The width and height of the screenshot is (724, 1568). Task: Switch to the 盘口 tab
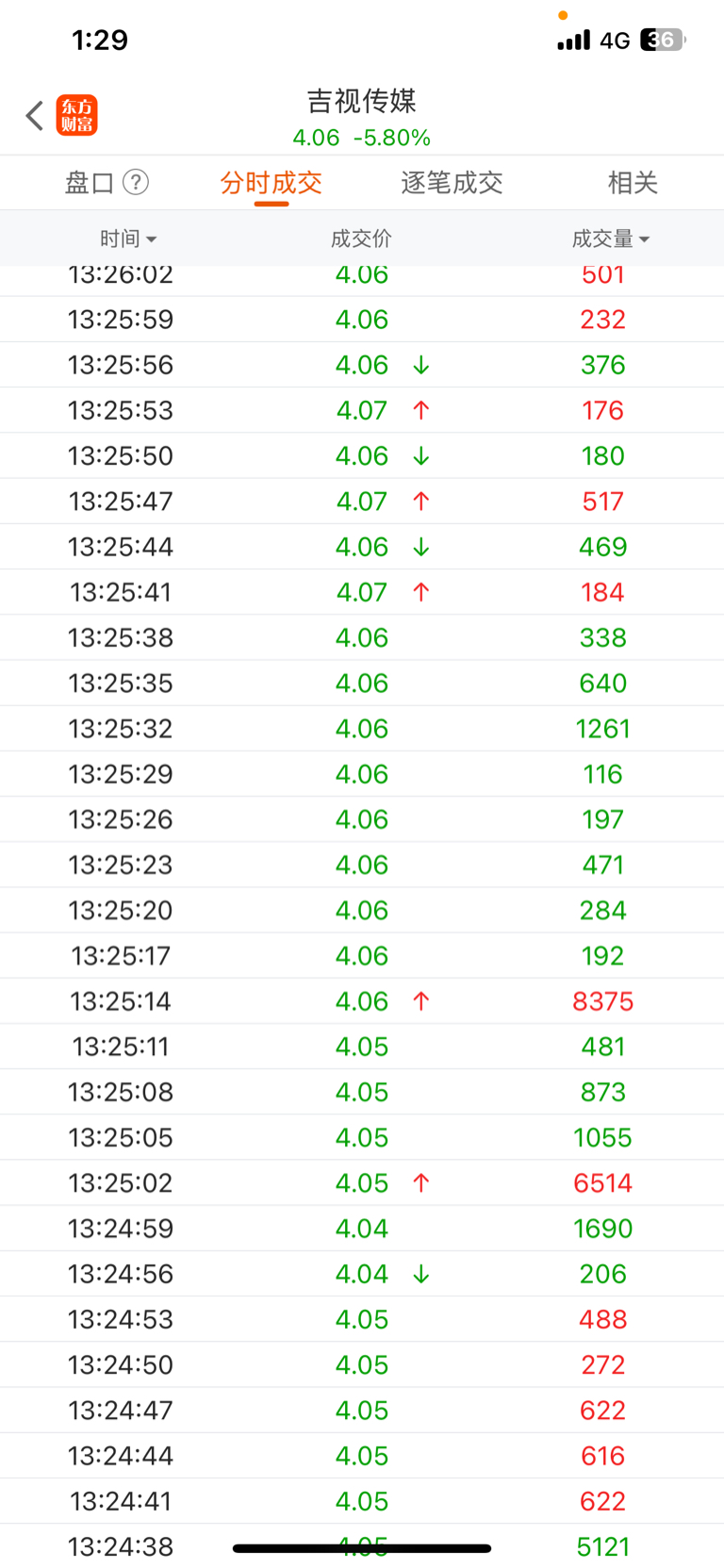(x=90, y=182)
